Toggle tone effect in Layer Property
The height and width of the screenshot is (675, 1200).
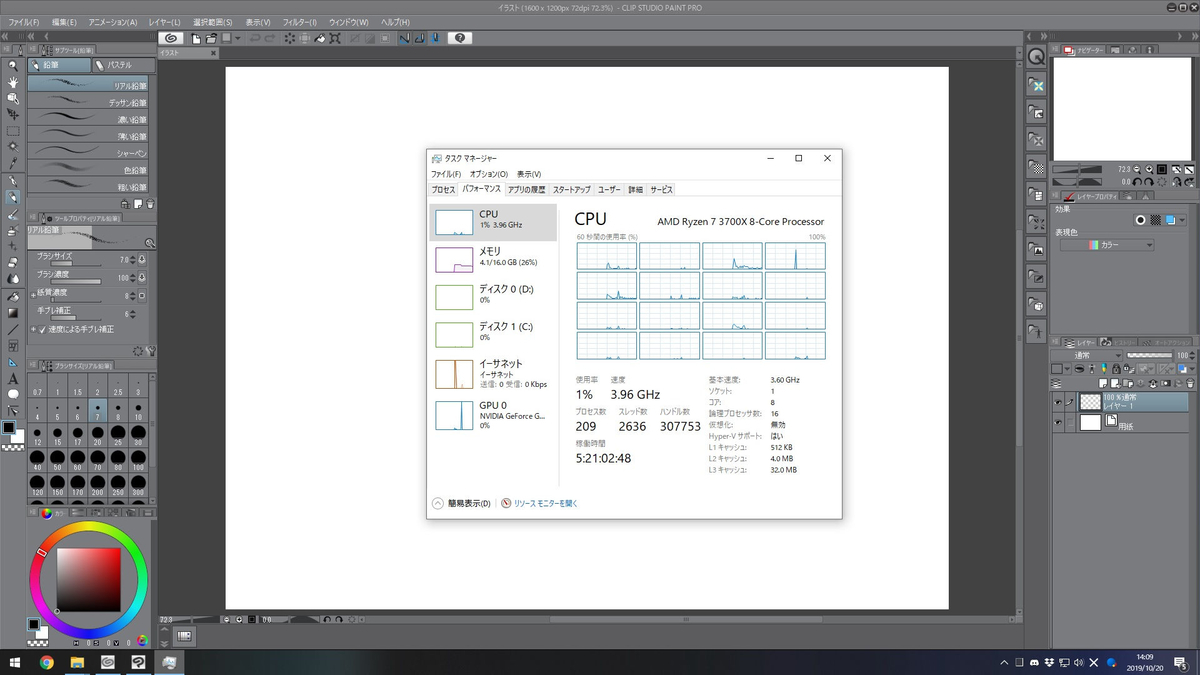1155,219
